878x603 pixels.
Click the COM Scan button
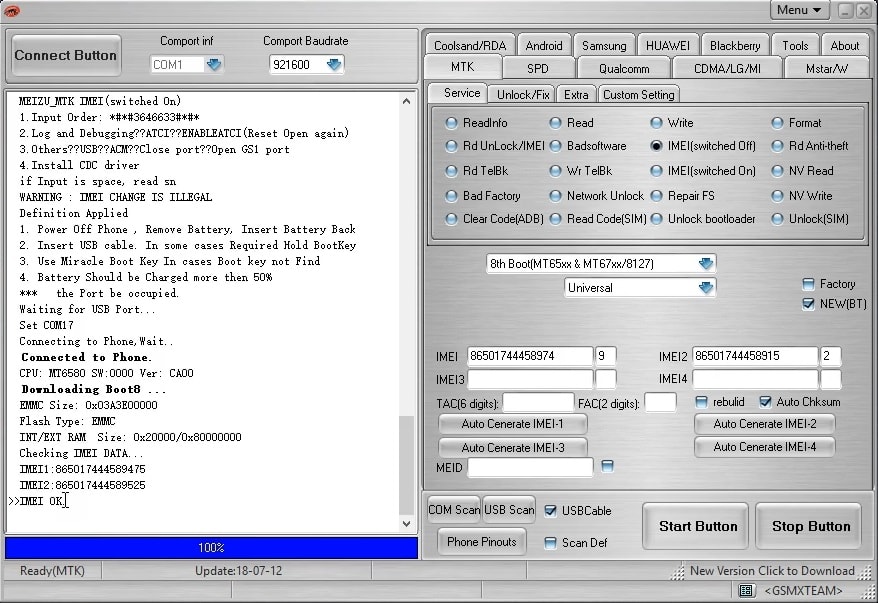454,509
